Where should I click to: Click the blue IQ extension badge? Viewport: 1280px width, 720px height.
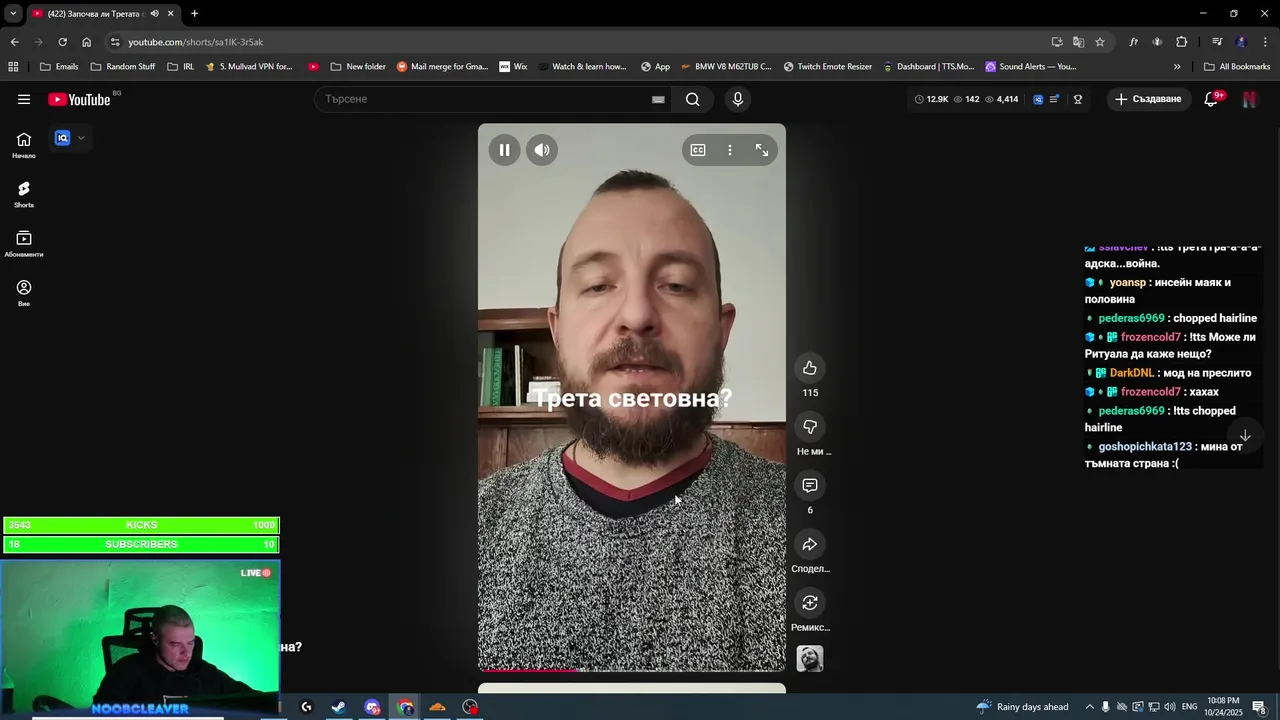coord(62,138)
